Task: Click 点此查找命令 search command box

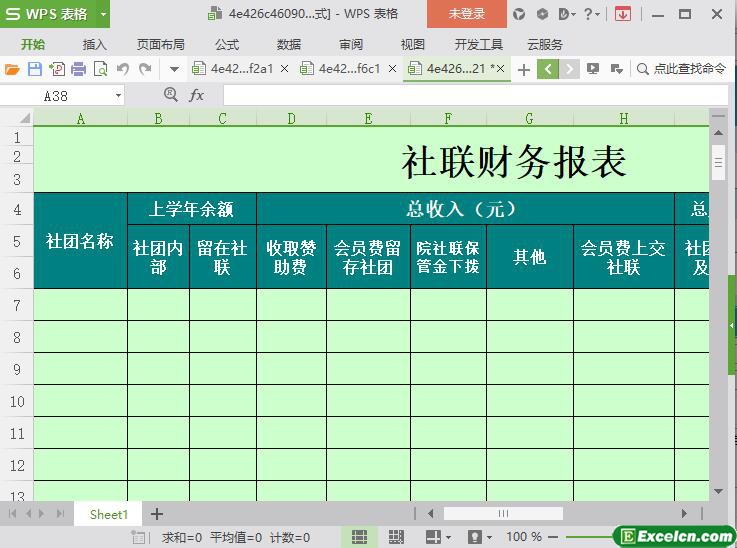Action: 682,69
